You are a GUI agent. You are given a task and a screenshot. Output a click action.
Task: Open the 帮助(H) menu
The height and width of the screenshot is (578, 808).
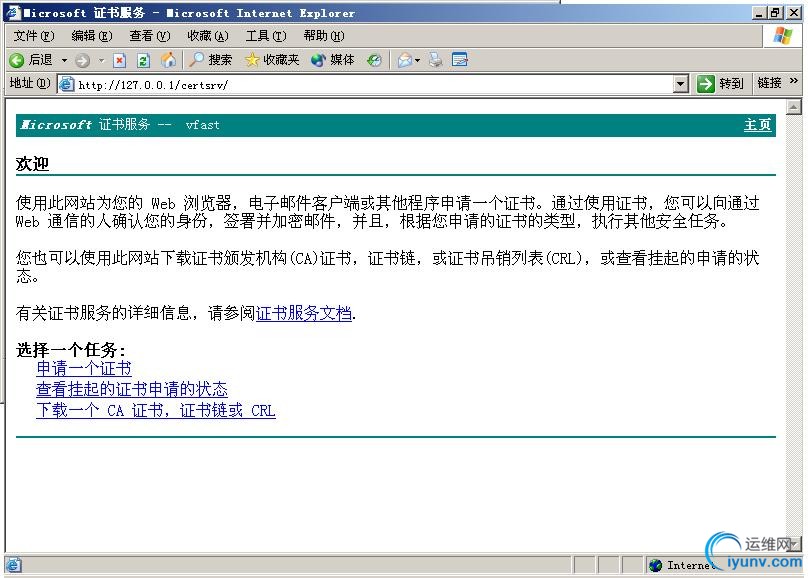[x=324, y=36]
